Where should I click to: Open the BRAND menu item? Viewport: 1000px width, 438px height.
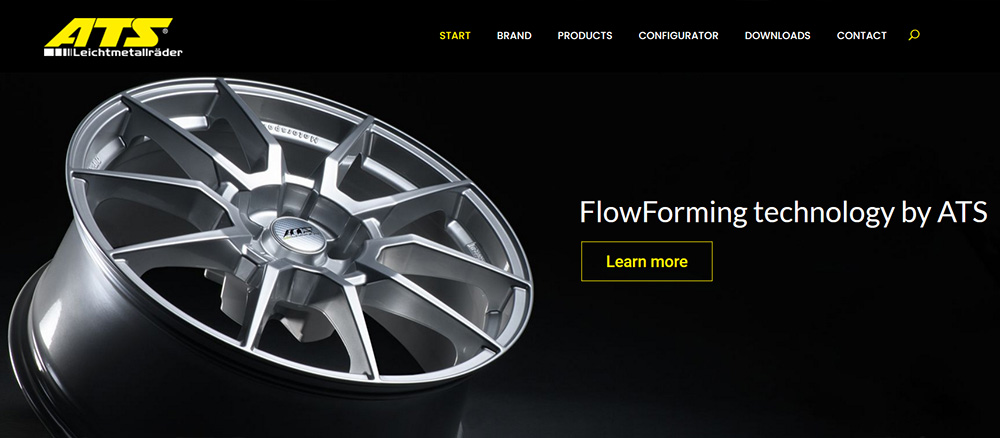(x=514, y=36)
